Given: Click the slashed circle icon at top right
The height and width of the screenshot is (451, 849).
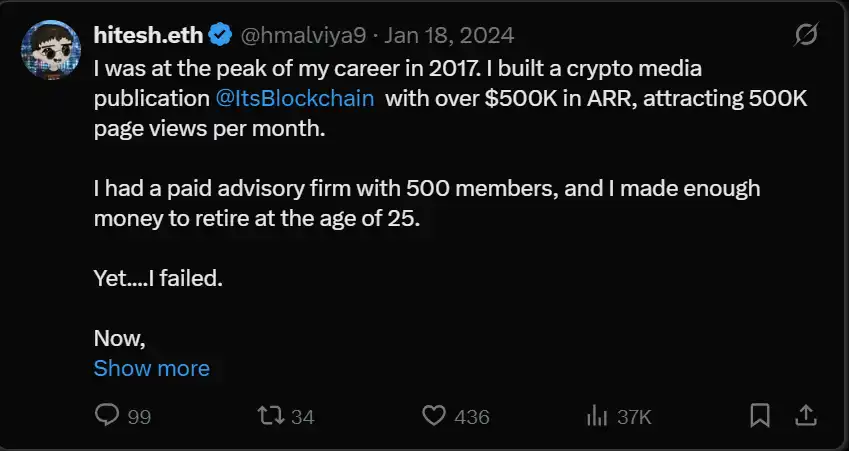Looking at the screenshot, I should tap(804, 36).
